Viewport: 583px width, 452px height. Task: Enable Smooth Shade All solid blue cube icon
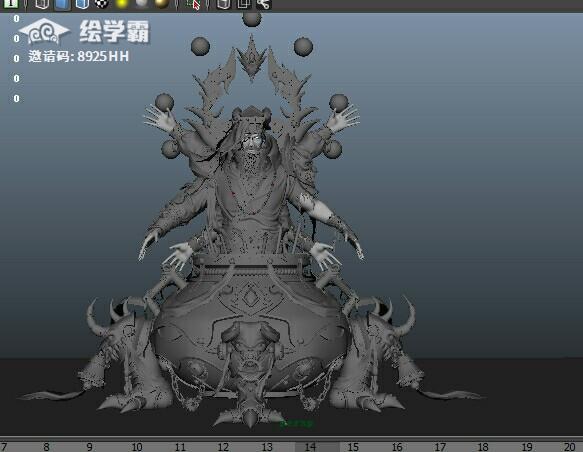(62, 4)
